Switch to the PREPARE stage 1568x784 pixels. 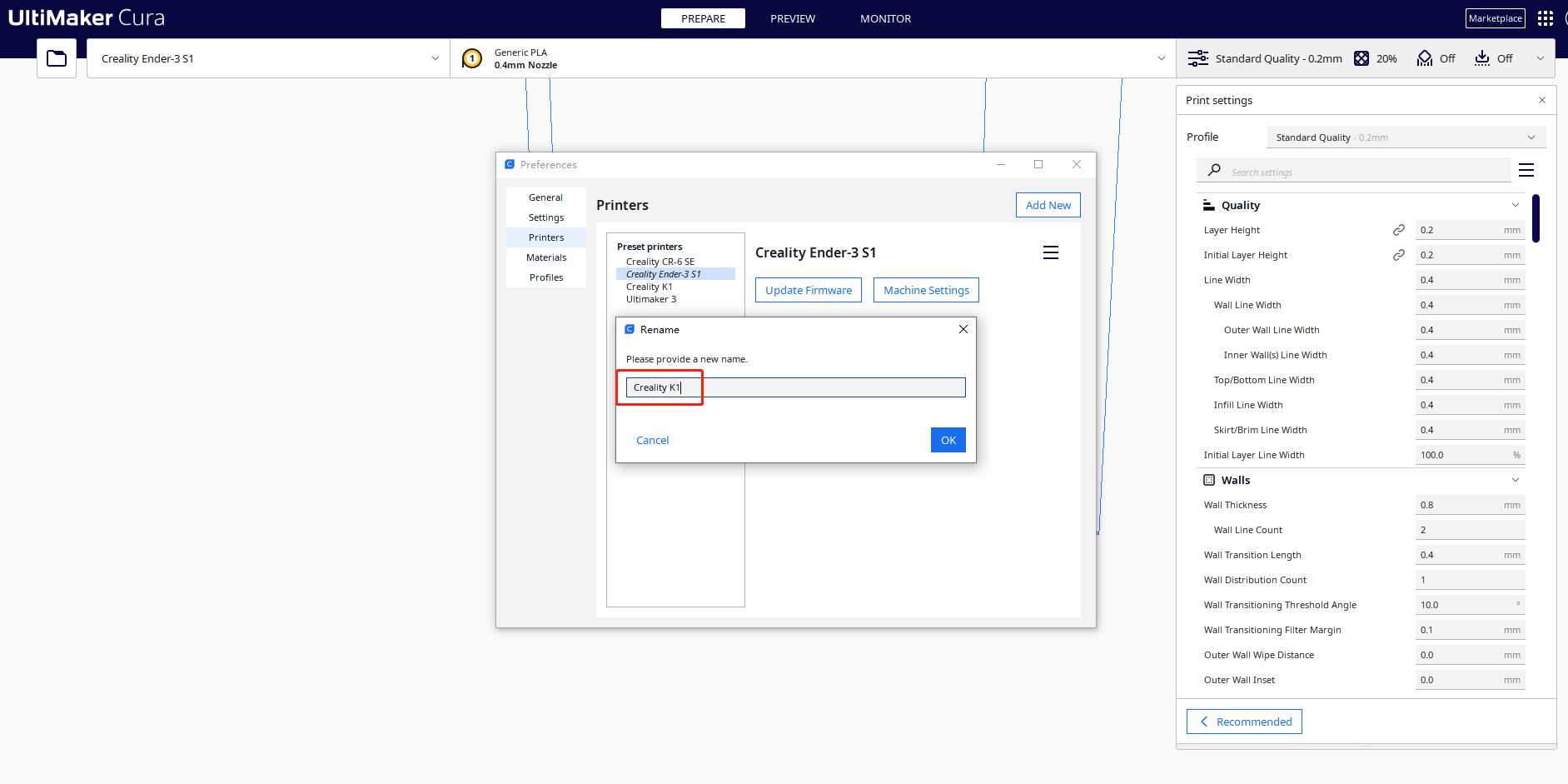coord(703,18)
